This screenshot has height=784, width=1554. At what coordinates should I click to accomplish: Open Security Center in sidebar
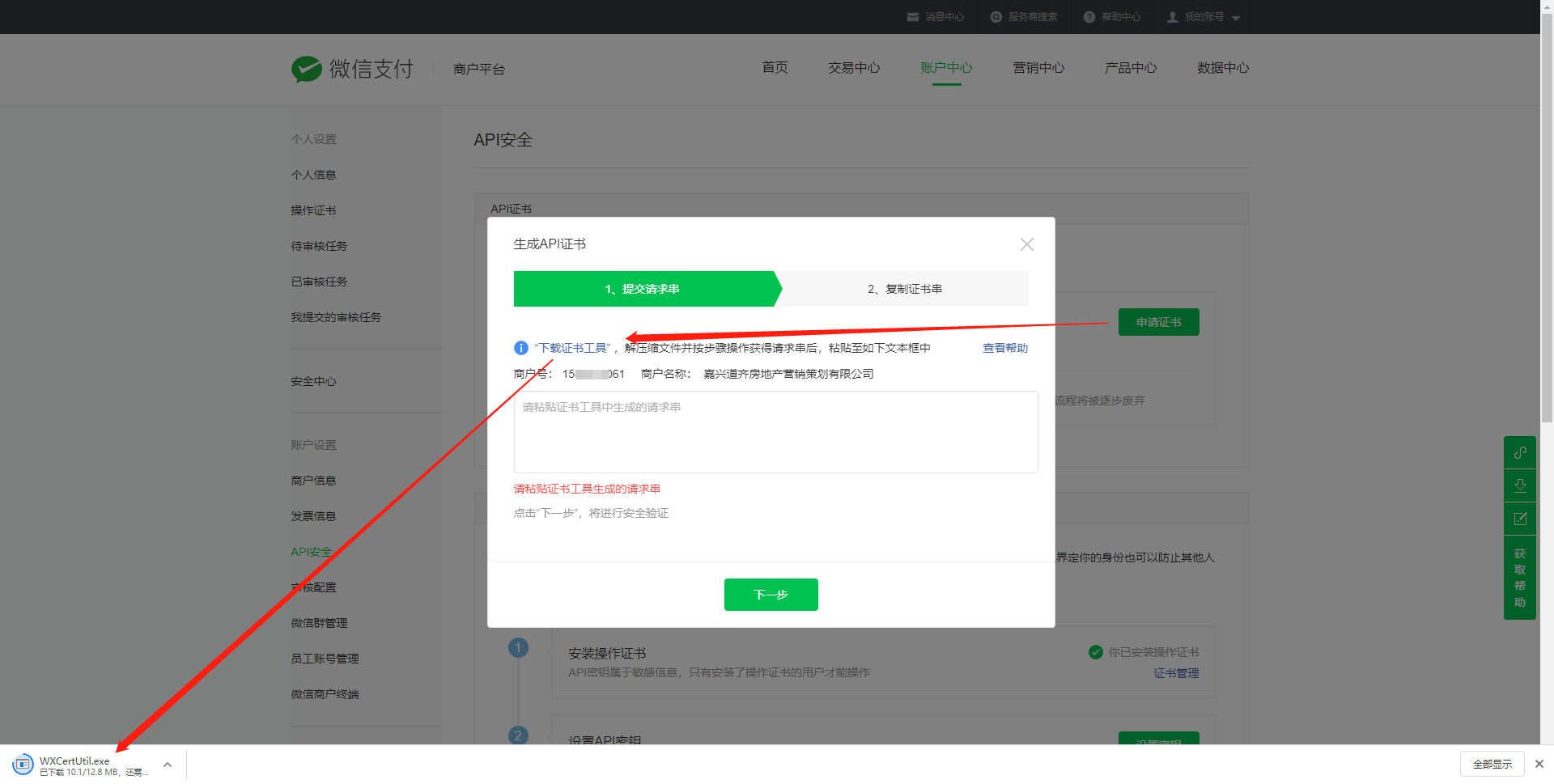coord(313,381)
